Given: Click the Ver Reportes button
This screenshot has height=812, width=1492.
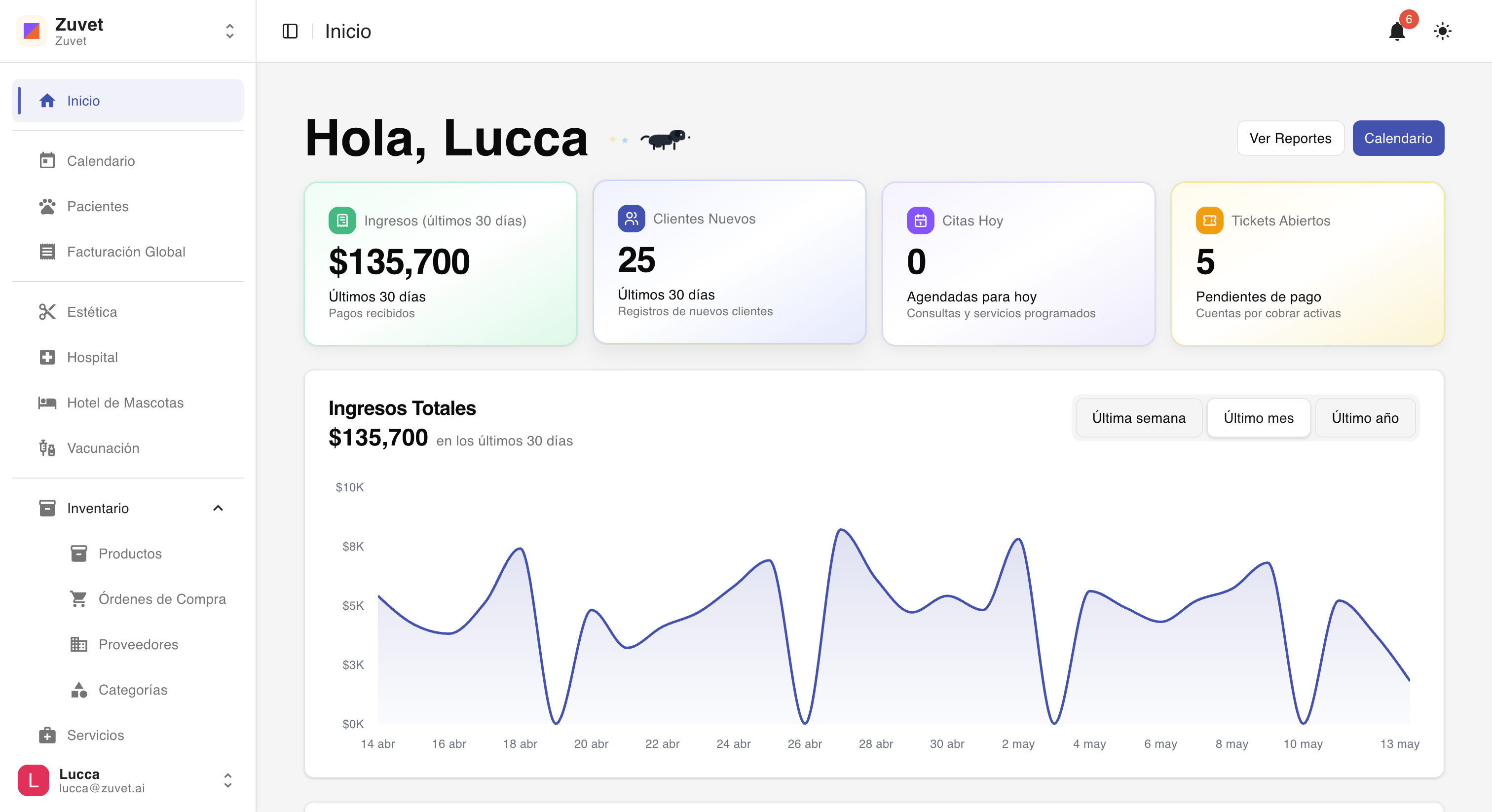Looking at the screenshot, I should pos(1290,138).
